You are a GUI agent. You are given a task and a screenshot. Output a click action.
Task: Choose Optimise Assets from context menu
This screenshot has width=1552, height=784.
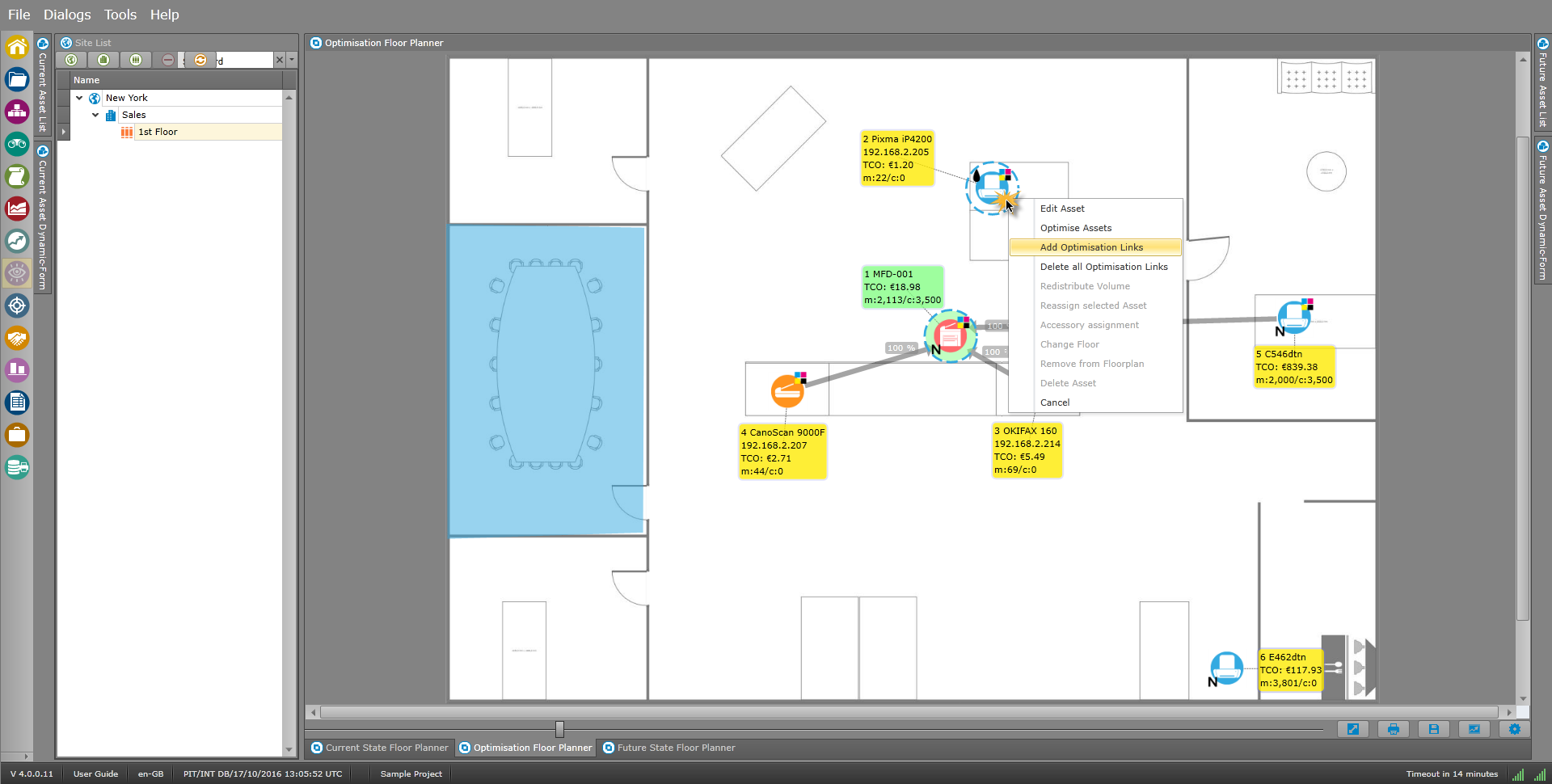click(1096, 228)
